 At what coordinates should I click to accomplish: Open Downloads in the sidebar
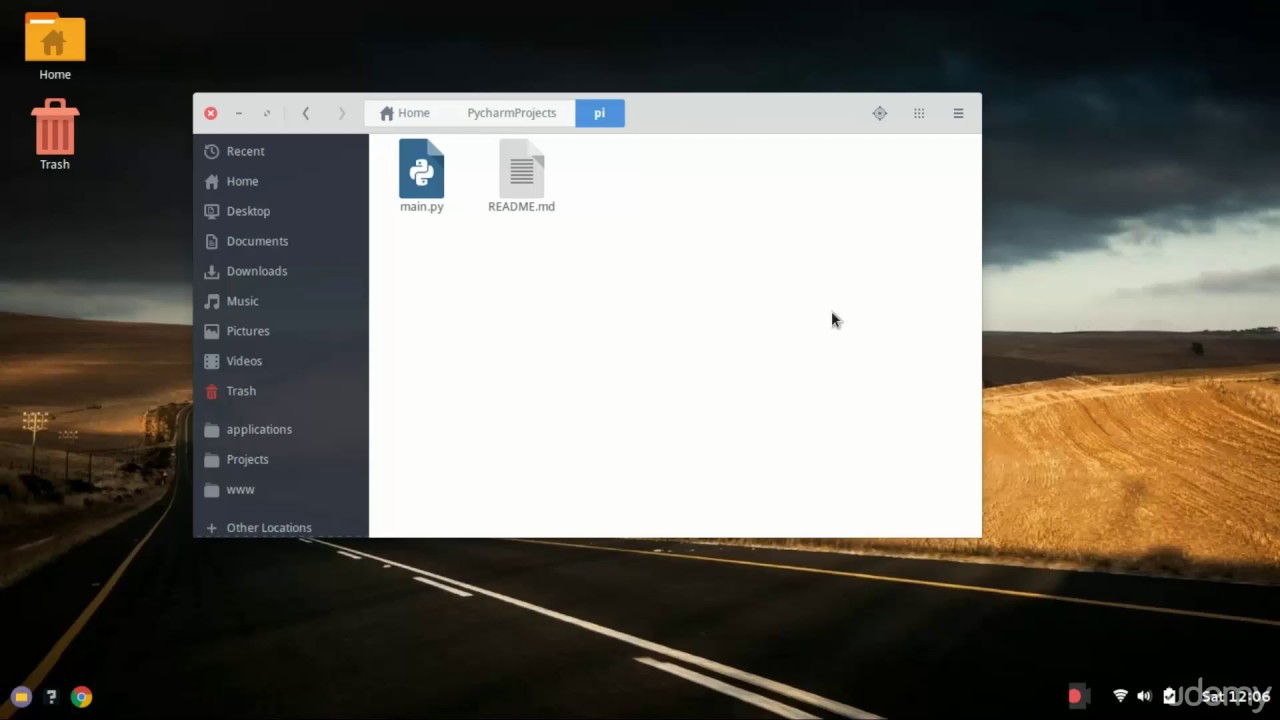click(x=281, y=271)
